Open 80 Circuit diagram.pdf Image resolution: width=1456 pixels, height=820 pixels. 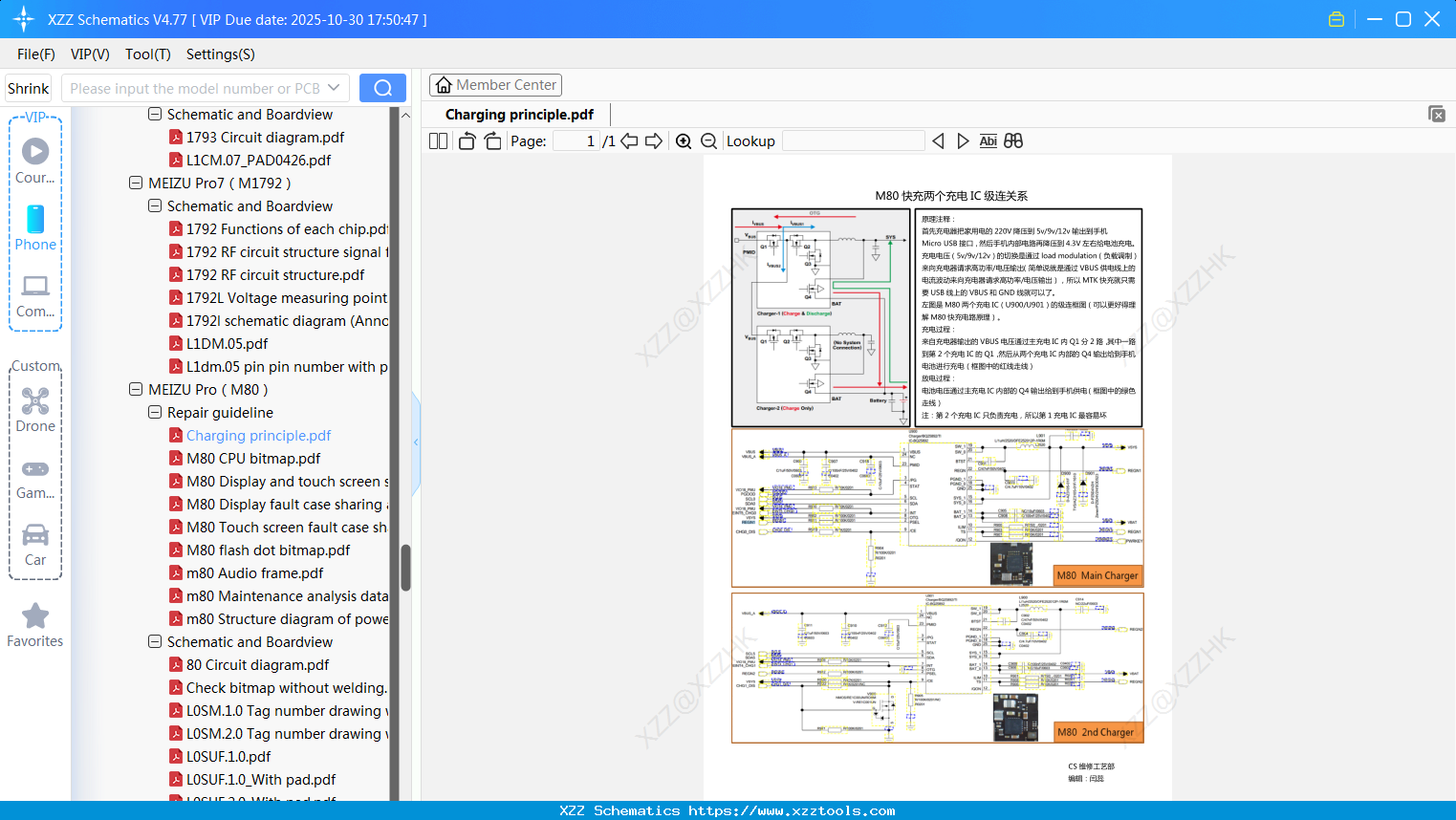tap(249, 665)
